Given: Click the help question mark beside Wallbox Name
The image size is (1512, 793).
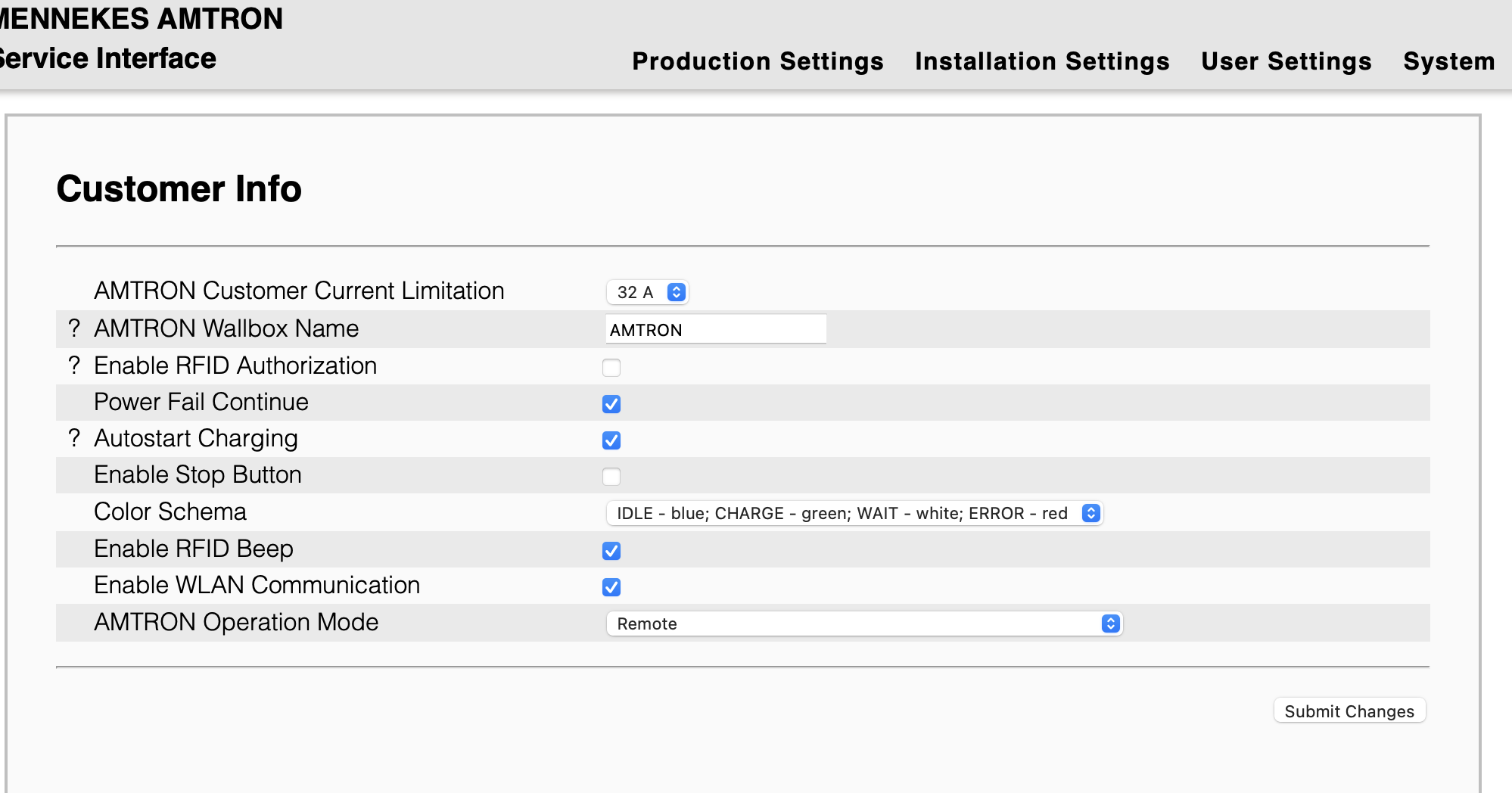Looking at the screenshot, I should pyautogui.click(x=73, y=328).
